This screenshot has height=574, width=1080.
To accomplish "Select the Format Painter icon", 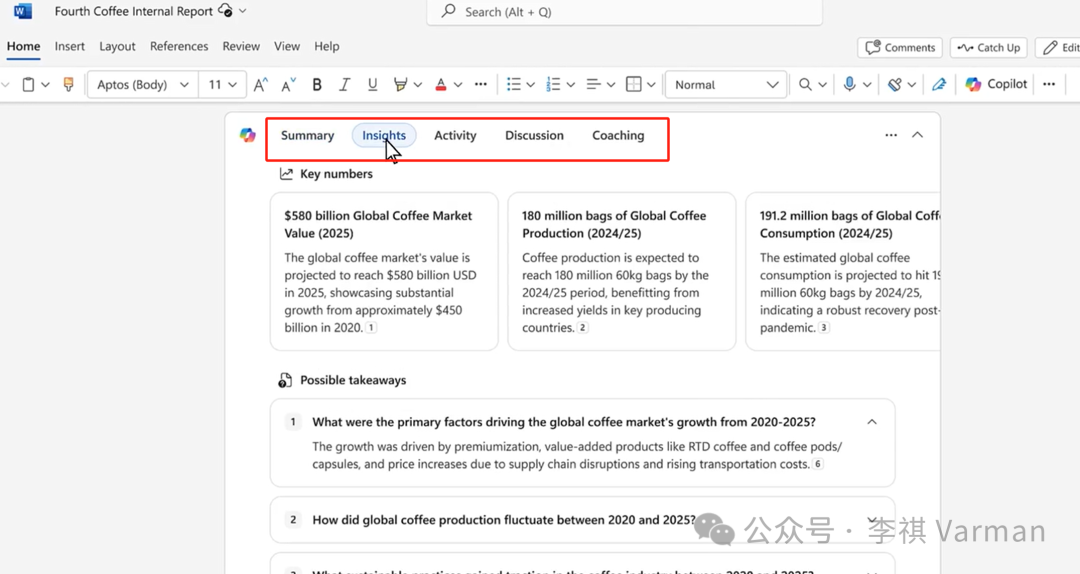I will 68,85.
